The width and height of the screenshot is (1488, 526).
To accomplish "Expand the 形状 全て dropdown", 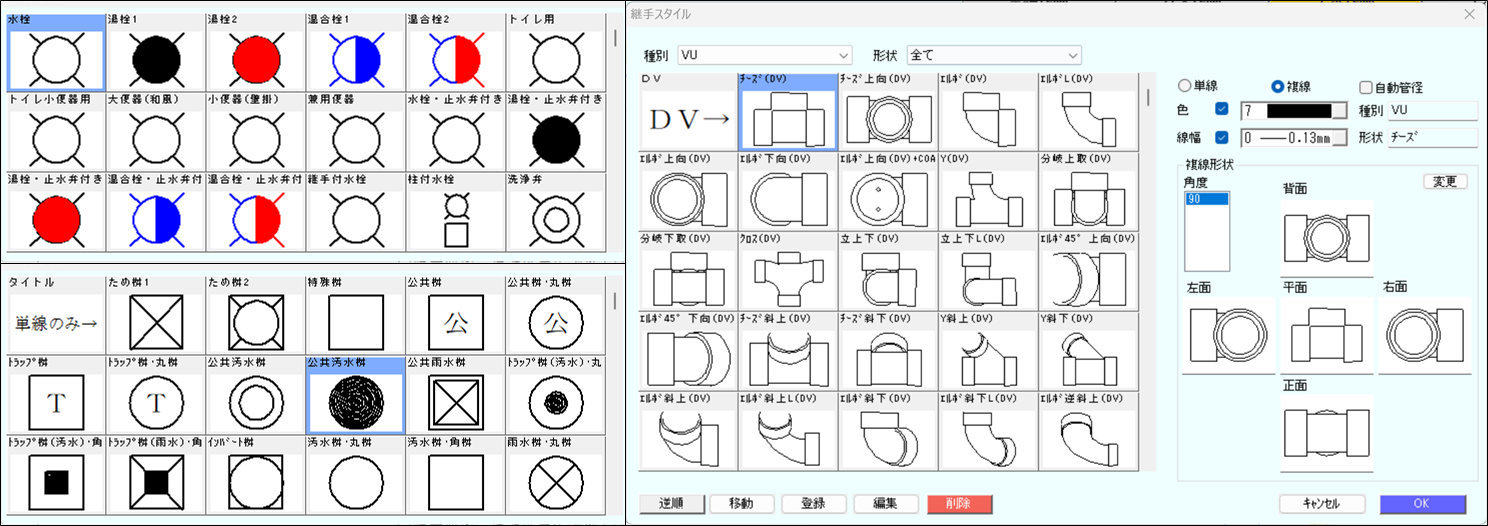I will click(993, 55).
